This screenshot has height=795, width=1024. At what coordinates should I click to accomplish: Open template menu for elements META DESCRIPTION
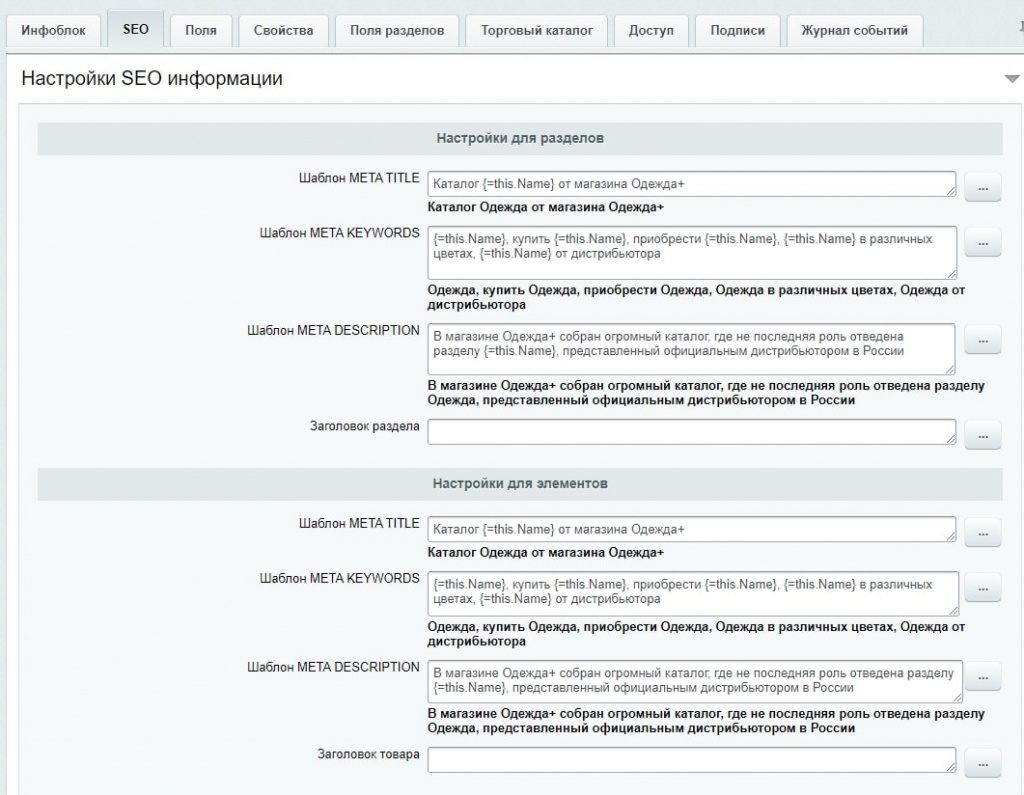983,677
